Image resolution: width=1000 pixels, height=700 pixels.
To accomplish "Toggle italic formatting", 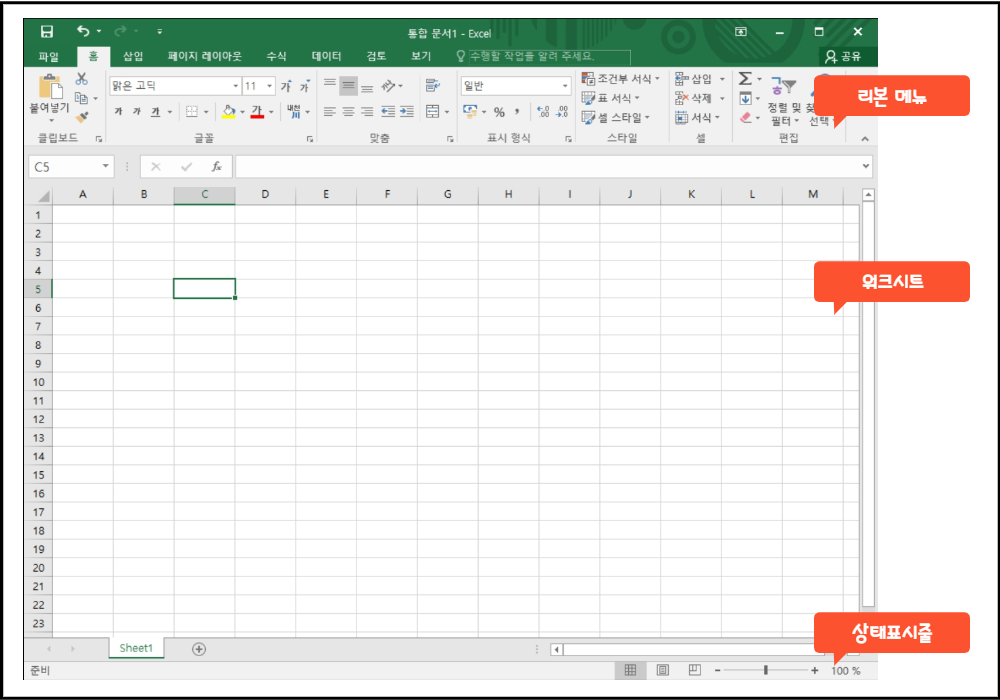I will click(x=136, y=112).
